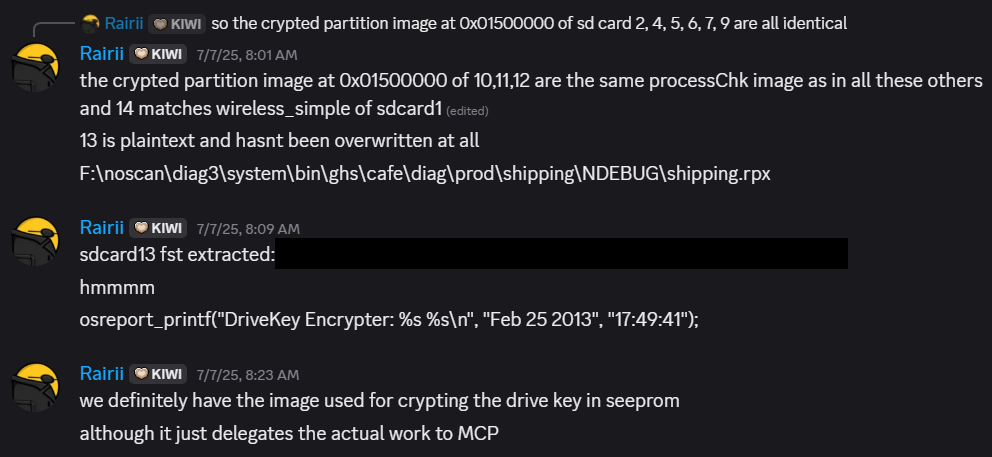Click the shipping.rpx file path message
The height and width of the screenshot is (457, 992).
point(425,173)
